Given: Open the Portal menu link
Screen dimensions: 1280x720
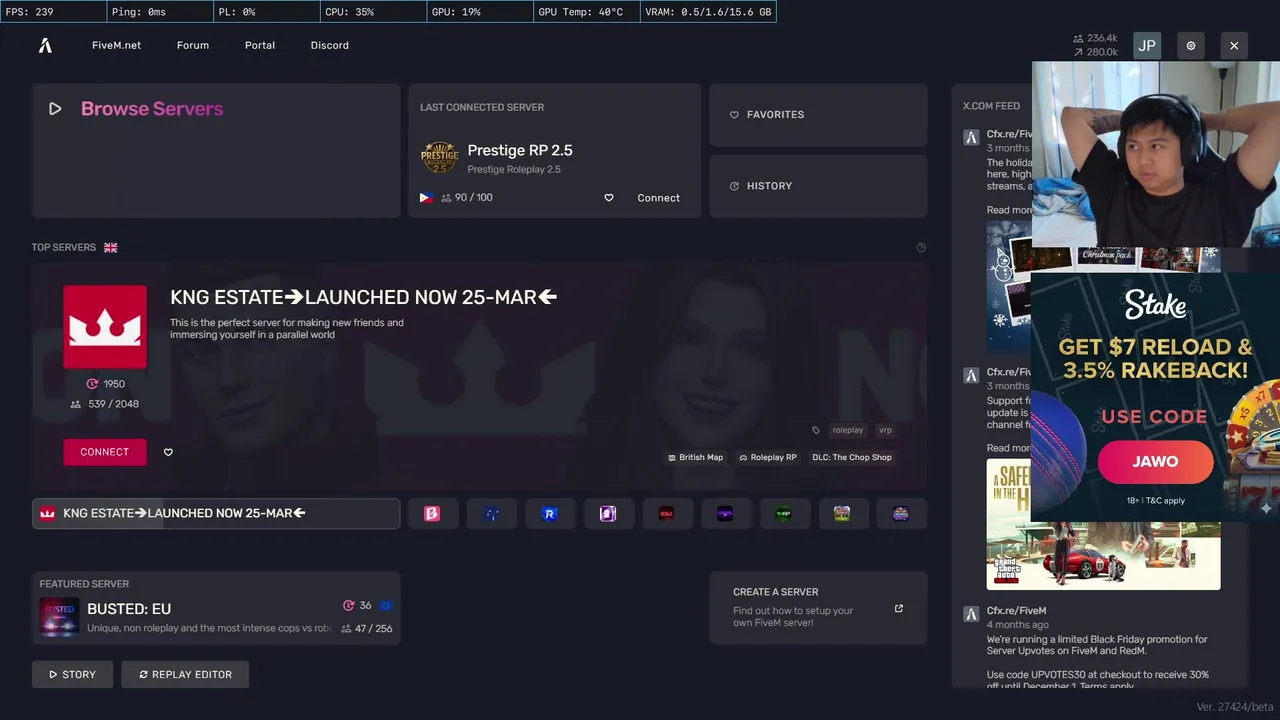Looking at the screenshot, I should pyautogui.click(x=260, y=45).
